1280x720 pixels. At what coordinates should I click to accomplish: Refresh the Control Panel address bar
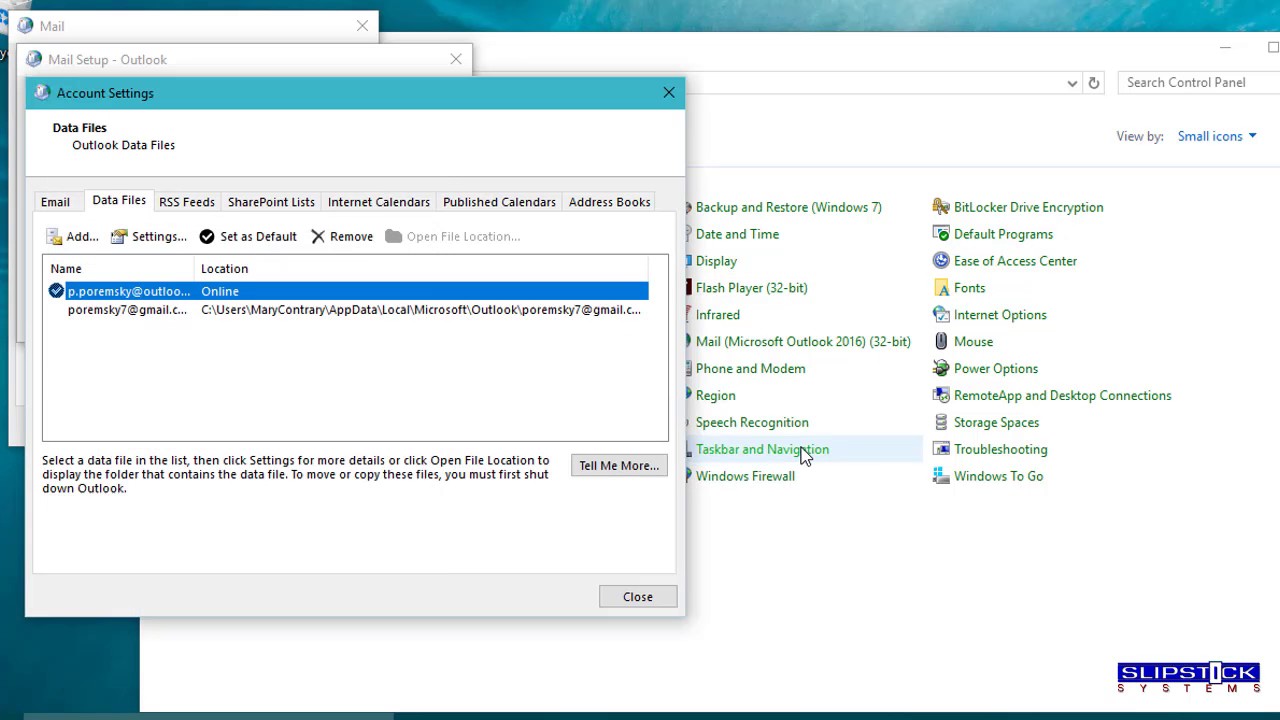click(1094, 83)
